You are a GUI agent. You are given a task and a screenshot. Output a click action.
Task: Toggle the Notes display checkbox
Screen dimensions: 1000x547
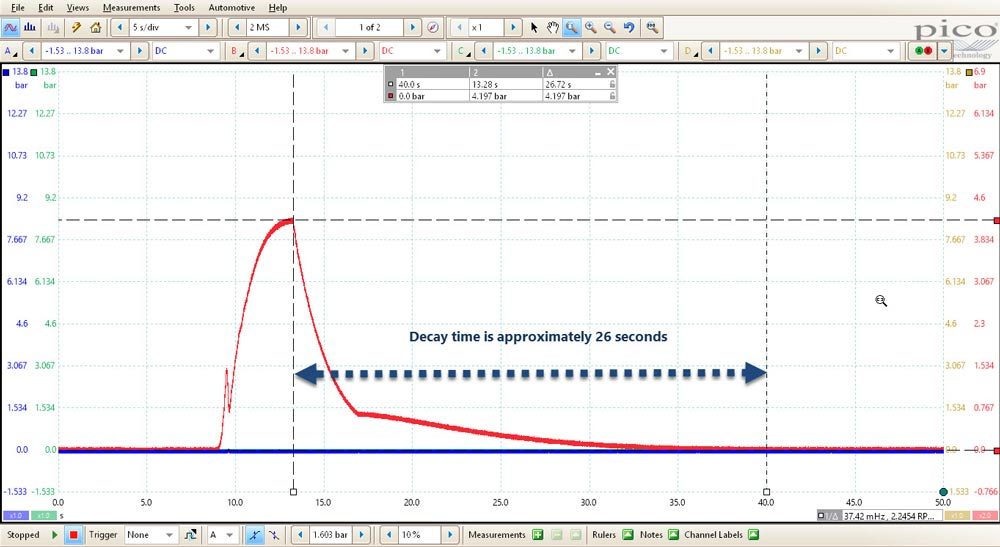tap(673, 535)
